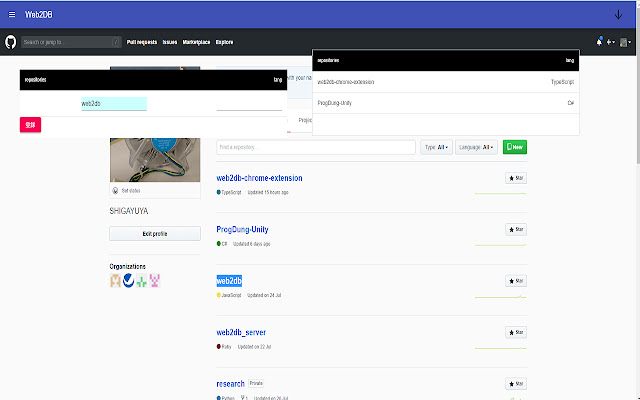The width and height of the screenshot is (640, 400).
Task: Go to Pull requests
Action: click(x=142, y=42)
